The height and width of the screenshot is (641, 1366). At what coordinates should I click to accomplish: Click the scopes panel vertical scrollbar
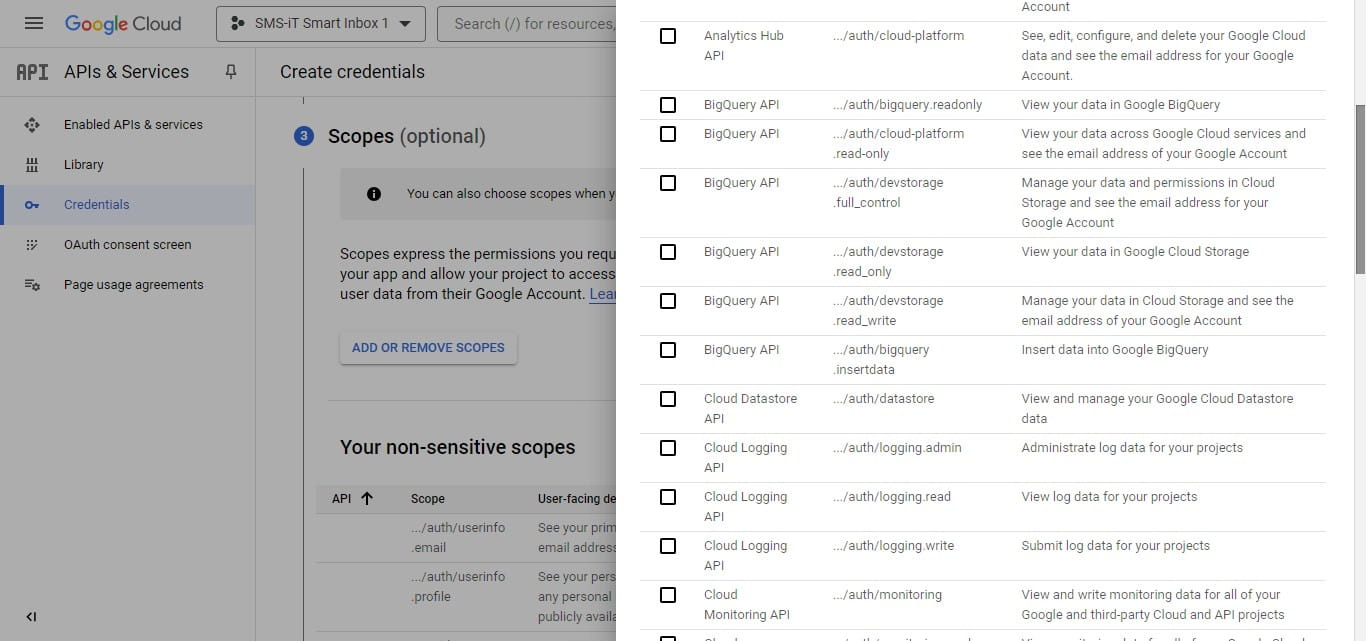1360,188
